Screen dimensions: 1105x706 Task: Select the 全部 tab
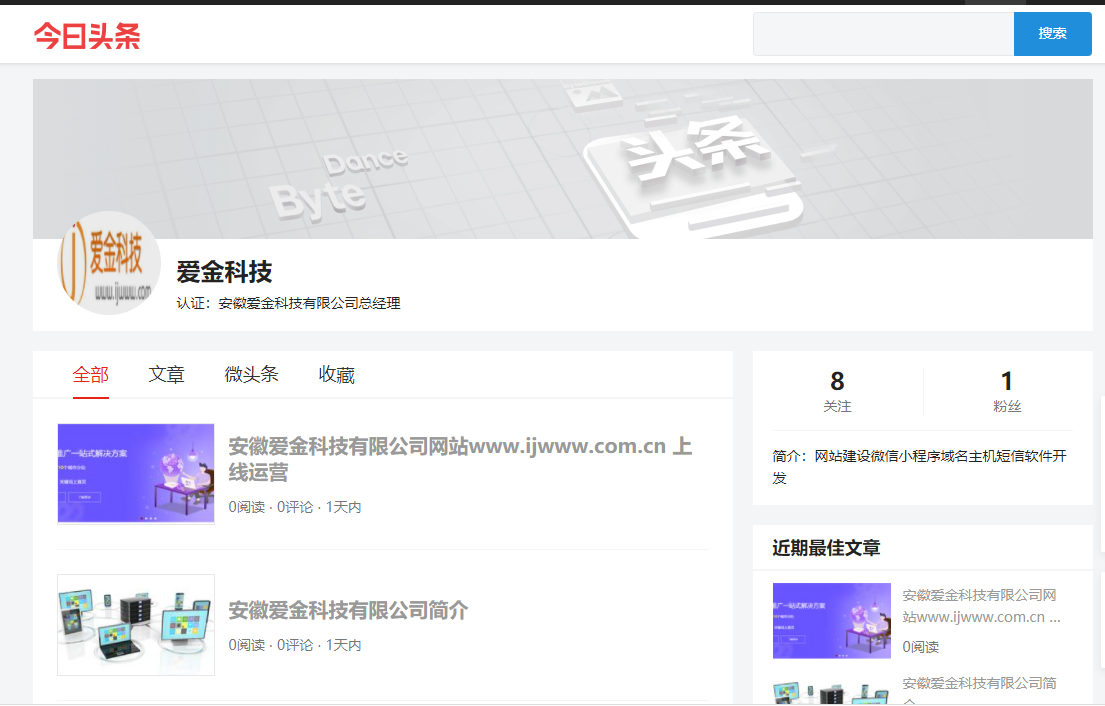point(91,374)
